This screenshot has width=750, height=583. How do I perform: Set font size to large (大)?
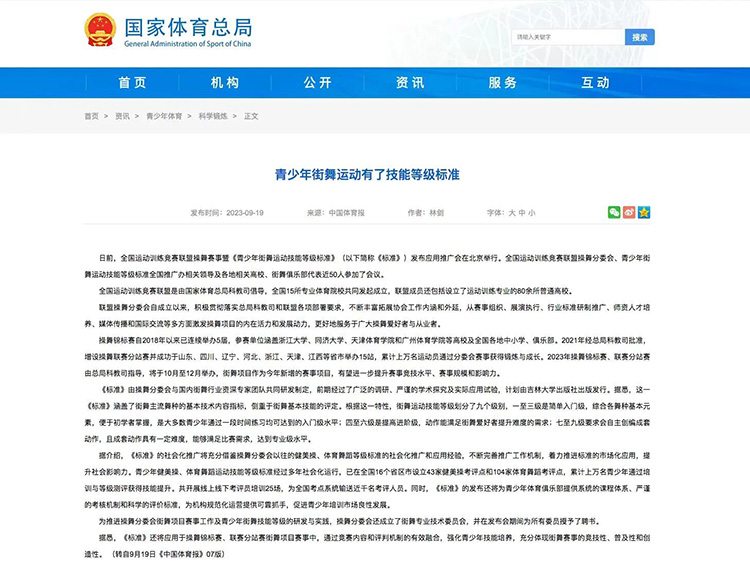511,213
